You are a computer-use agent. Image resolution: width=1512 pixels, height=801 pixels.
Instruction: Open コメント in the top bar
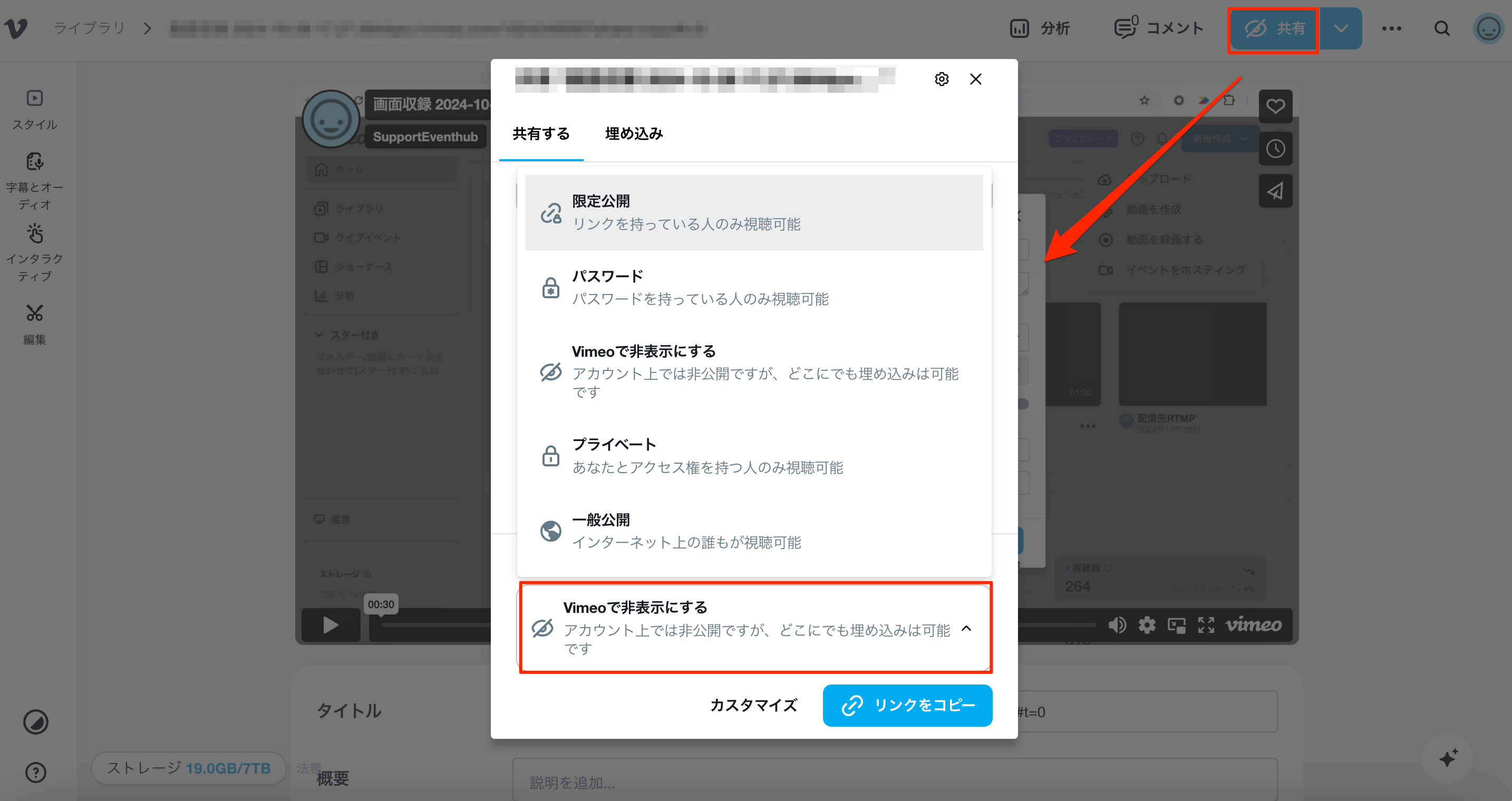pyautogui.click(x=1159, y=28)
